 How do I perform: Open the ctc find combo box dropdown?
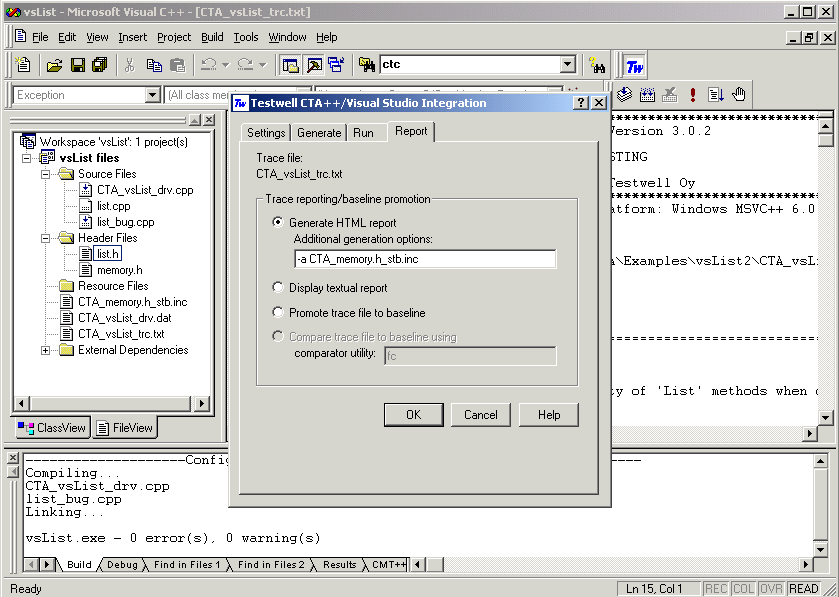(567, 65)
